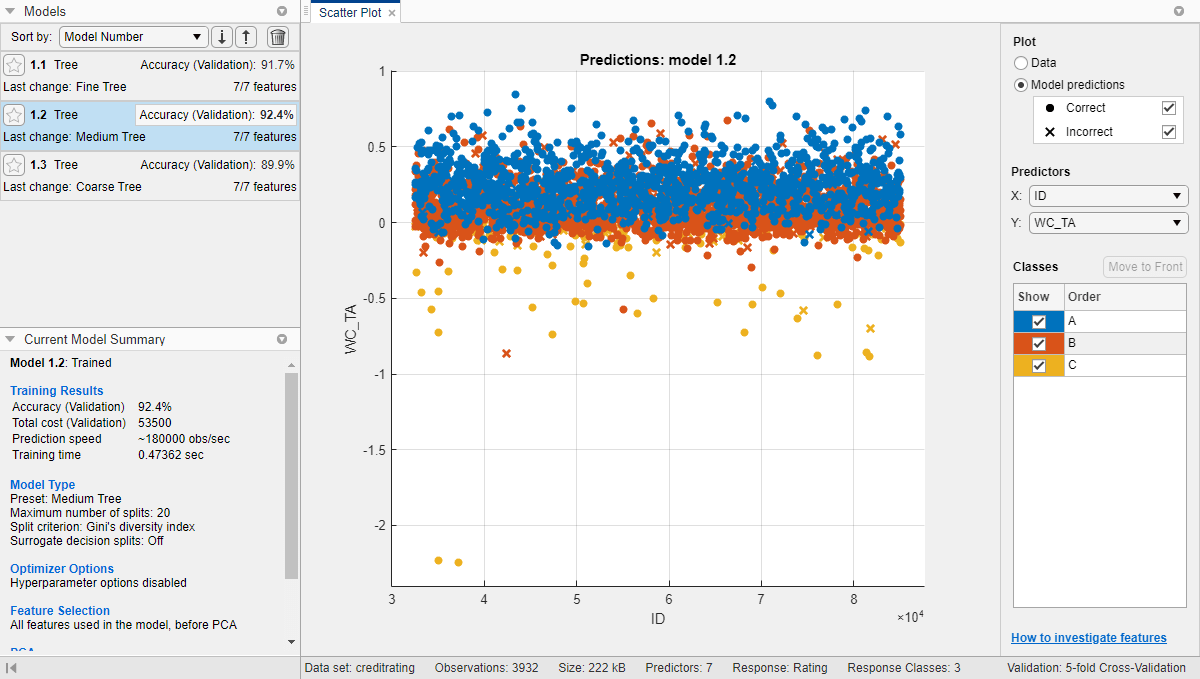Collapse the Models panel header triangle
1200x679 pixels.
(10, 11)
